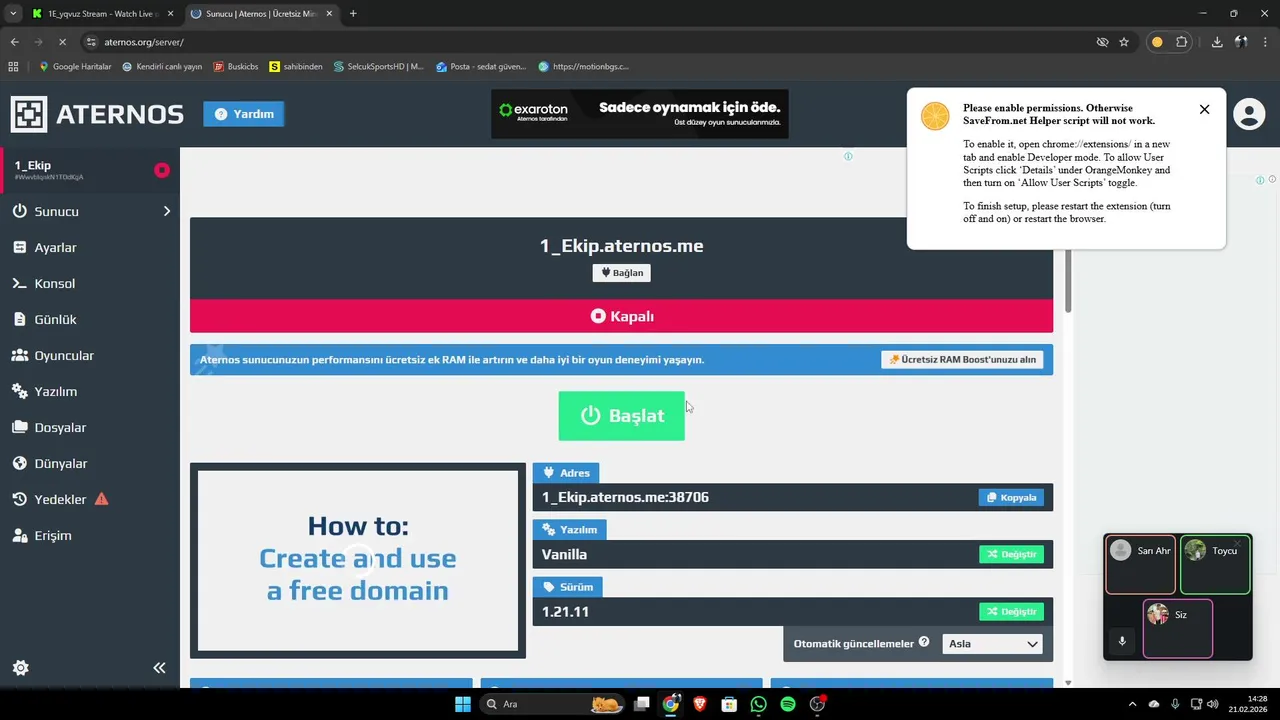Screen dimensions: 1280x720
Task: Open the browser downloads icon
Action: pos(1217,42)
